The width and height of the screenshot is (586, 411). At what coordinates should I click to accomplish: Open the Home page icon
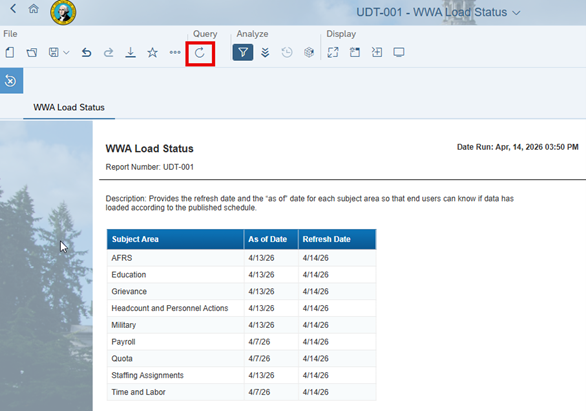click(x=34, y=9)
